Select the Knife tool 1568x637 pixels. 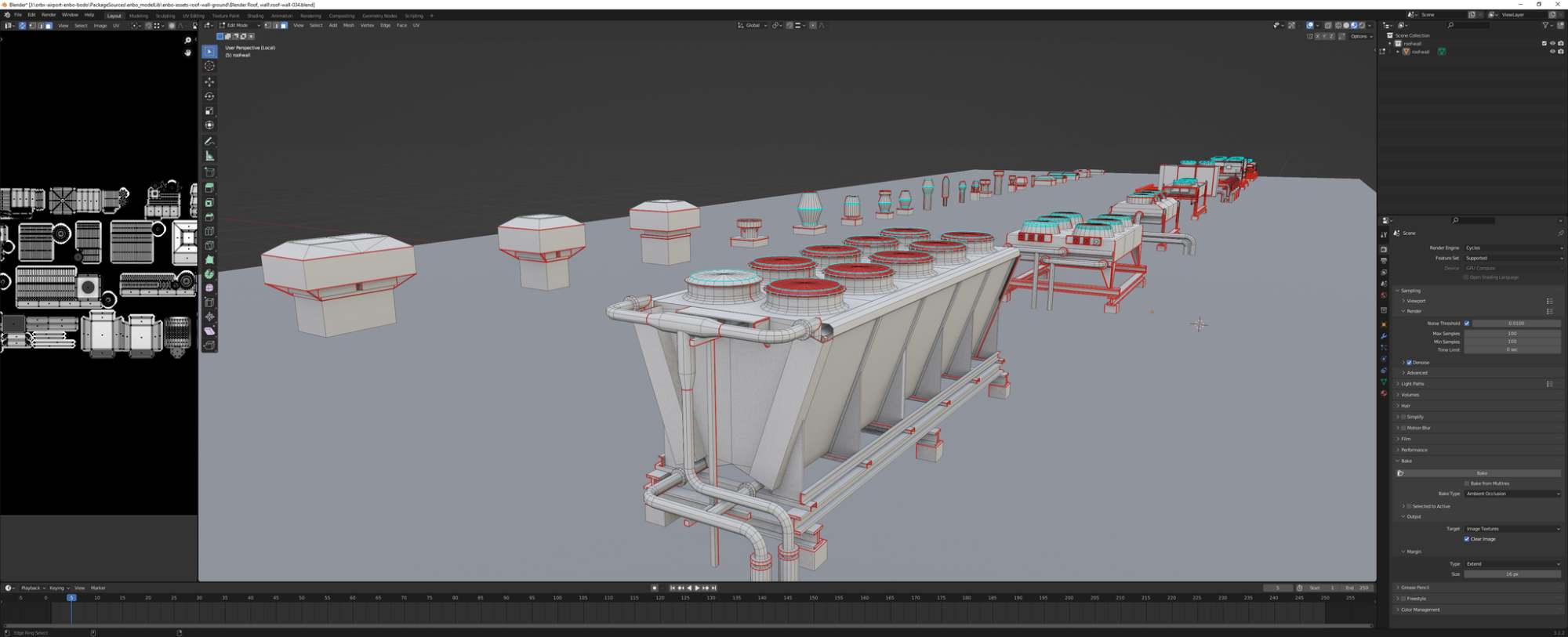point(209,245)
